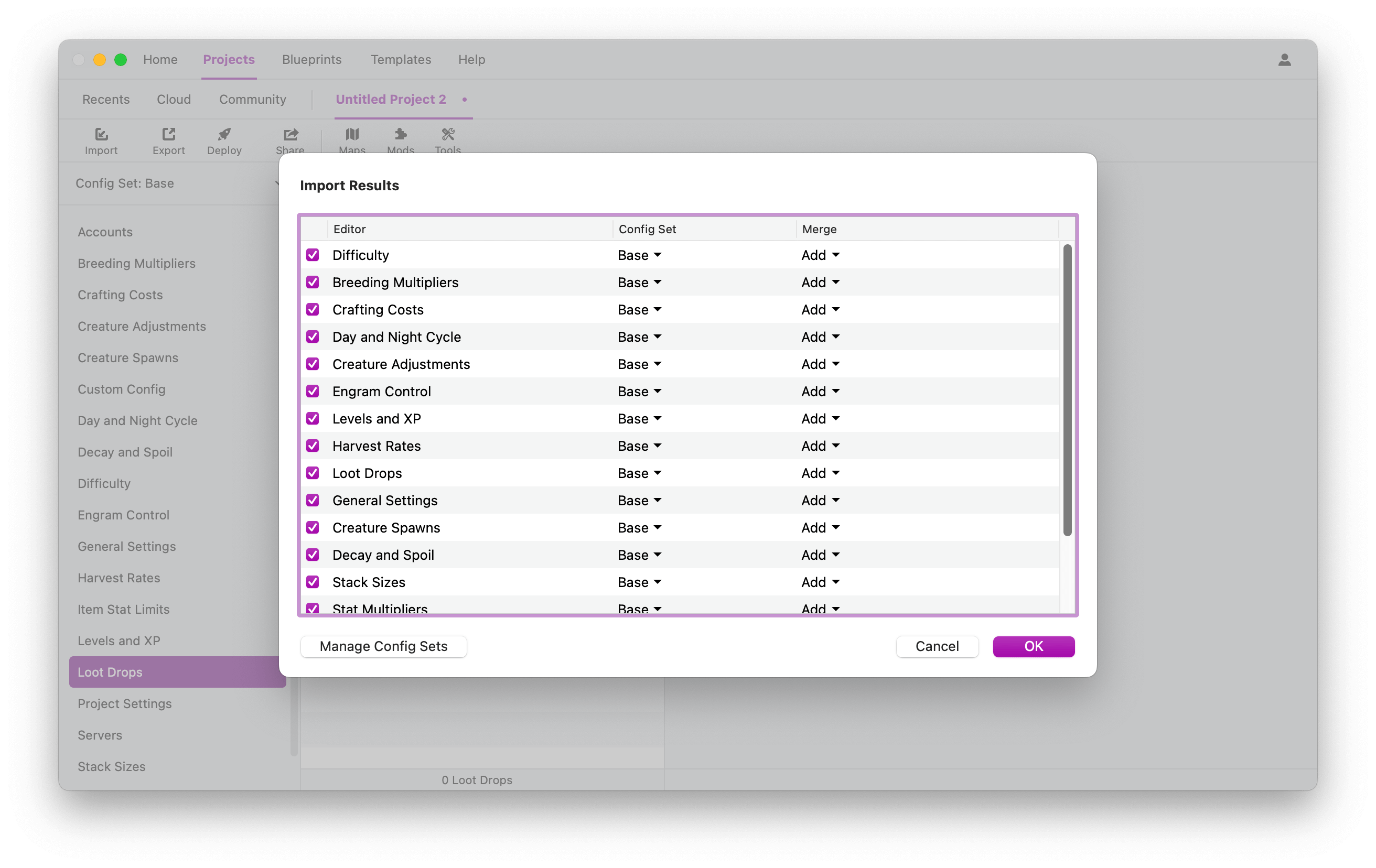
Task: Click the Import toolbar icon
Action: (x=101, y=140)
